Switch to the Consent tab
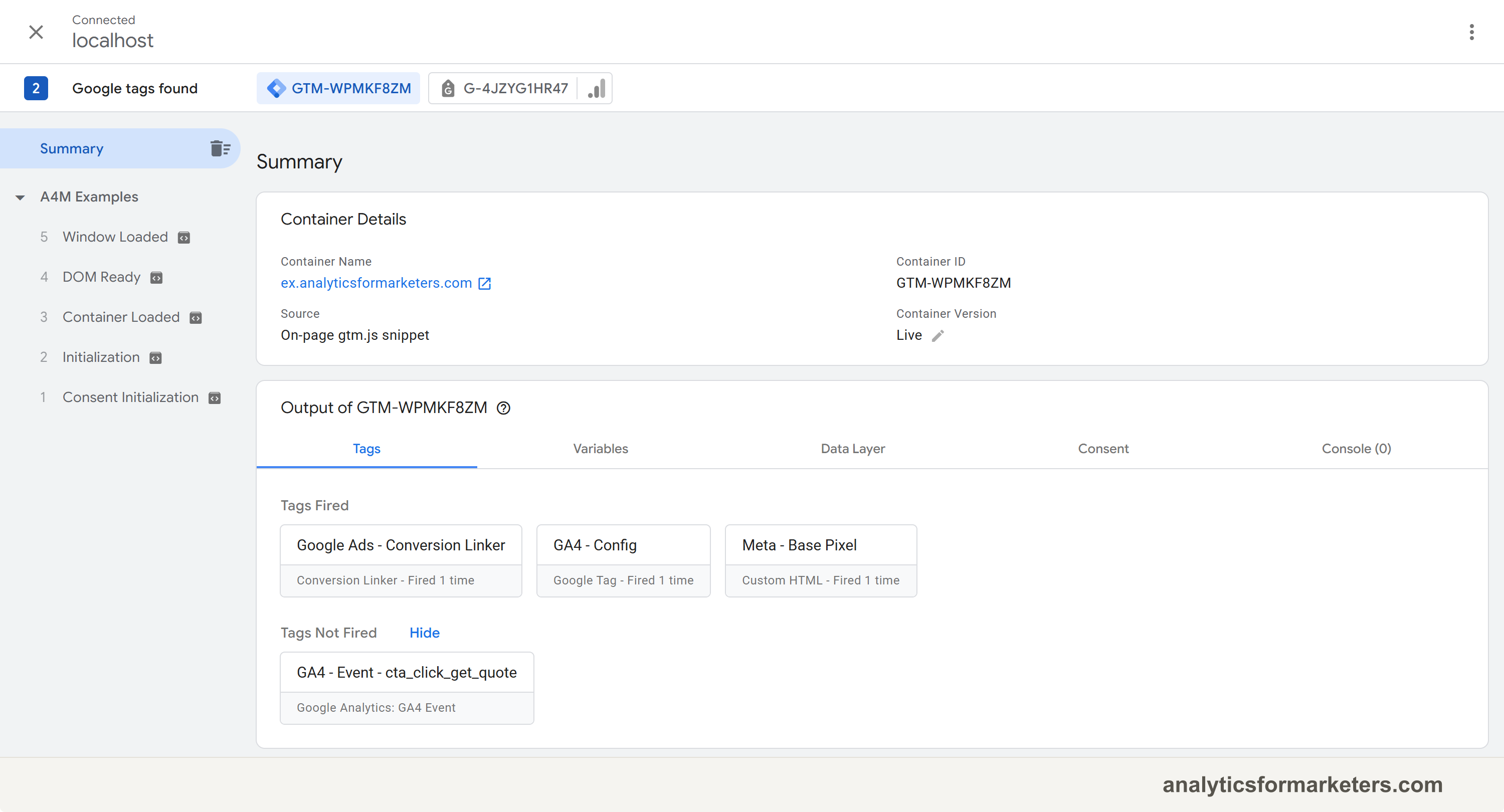Image resolution: width=1504 pixels, height=812 pixels. [1103, 449]
